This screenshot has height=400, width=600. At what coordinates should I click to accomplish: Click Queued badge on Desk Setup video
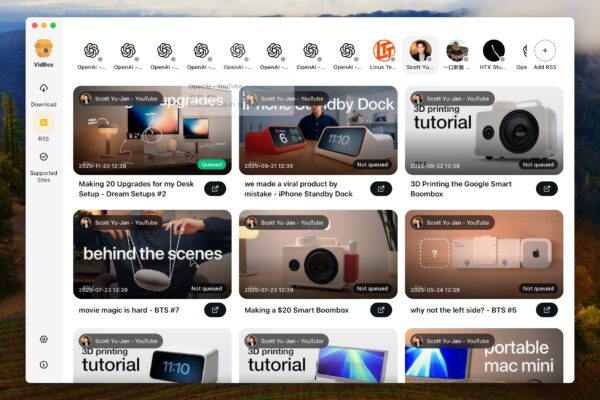pos(209,164)
